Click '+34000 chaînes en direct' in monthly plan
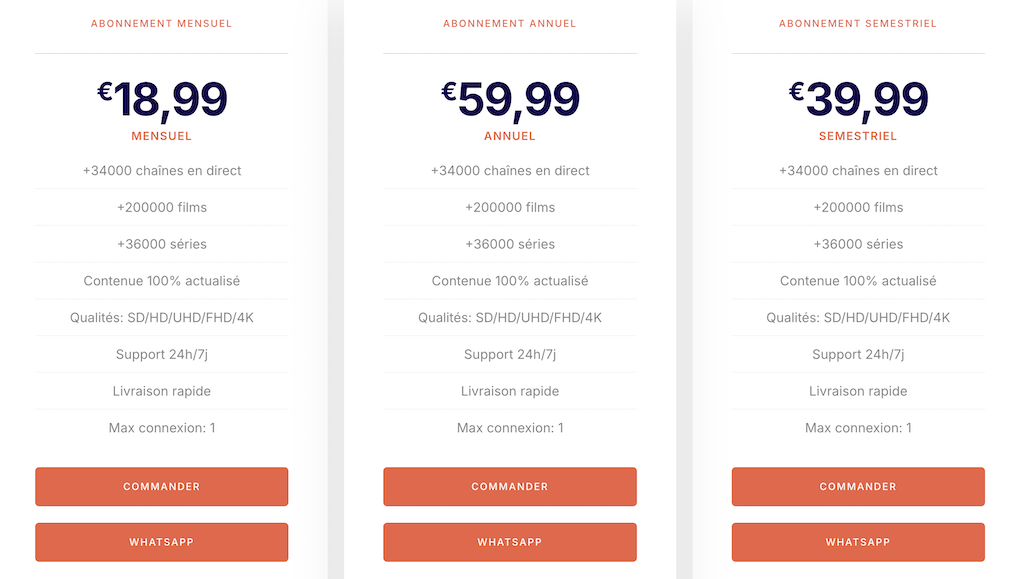The width and height of the screenshot is (1021, 579). pos(161,171)
